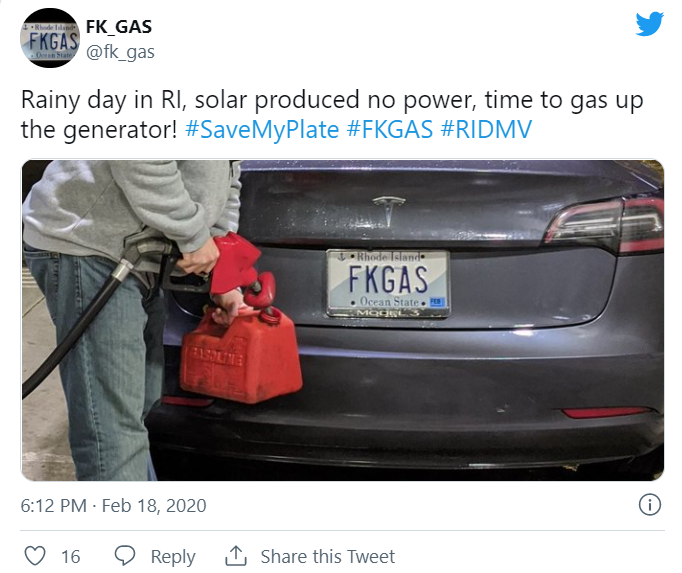Click the share upload arrow icon

(x=236, y=556)
